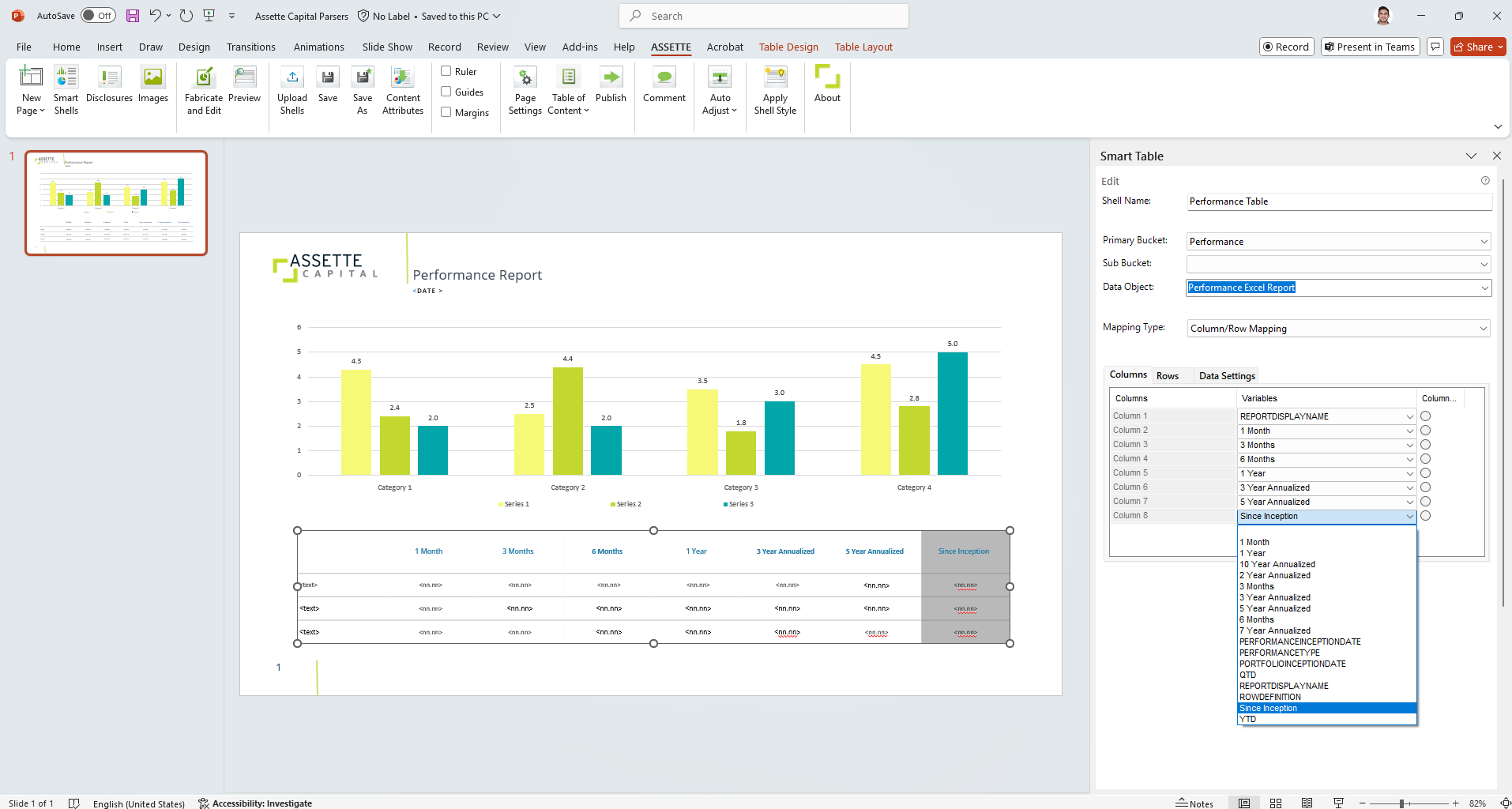1512x809 pixels.
Task: Switch to Reading View
Action: 1307,803
